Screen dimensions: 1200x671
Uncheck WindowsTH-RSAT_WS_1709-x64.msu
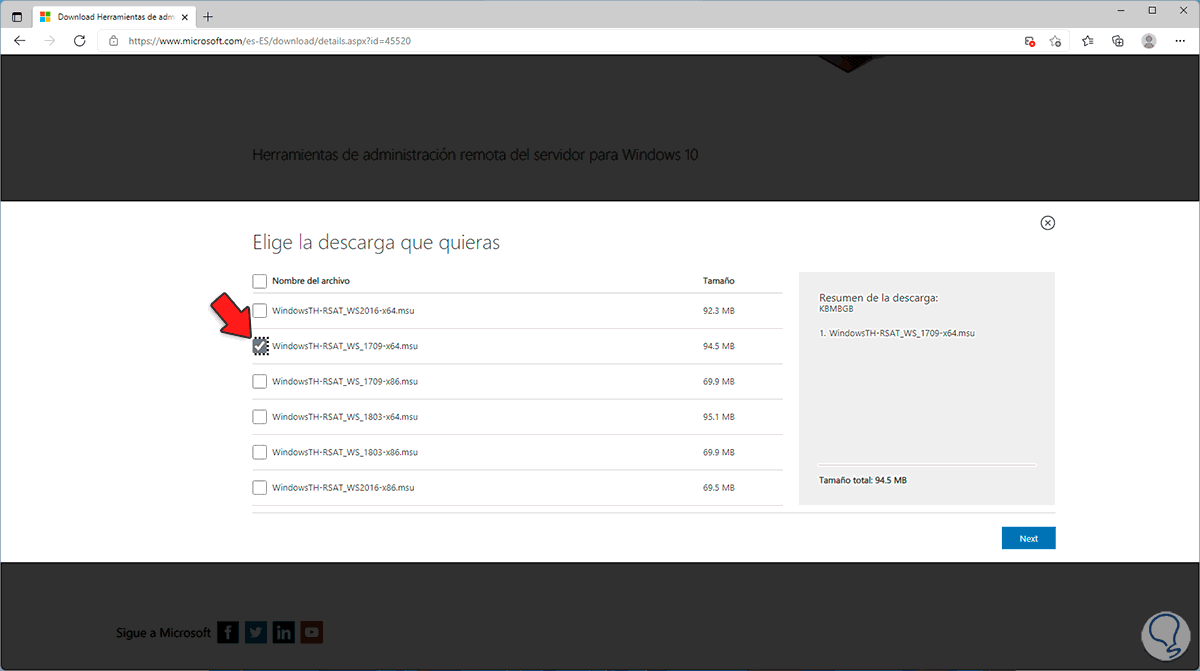[x=260, y=346]
